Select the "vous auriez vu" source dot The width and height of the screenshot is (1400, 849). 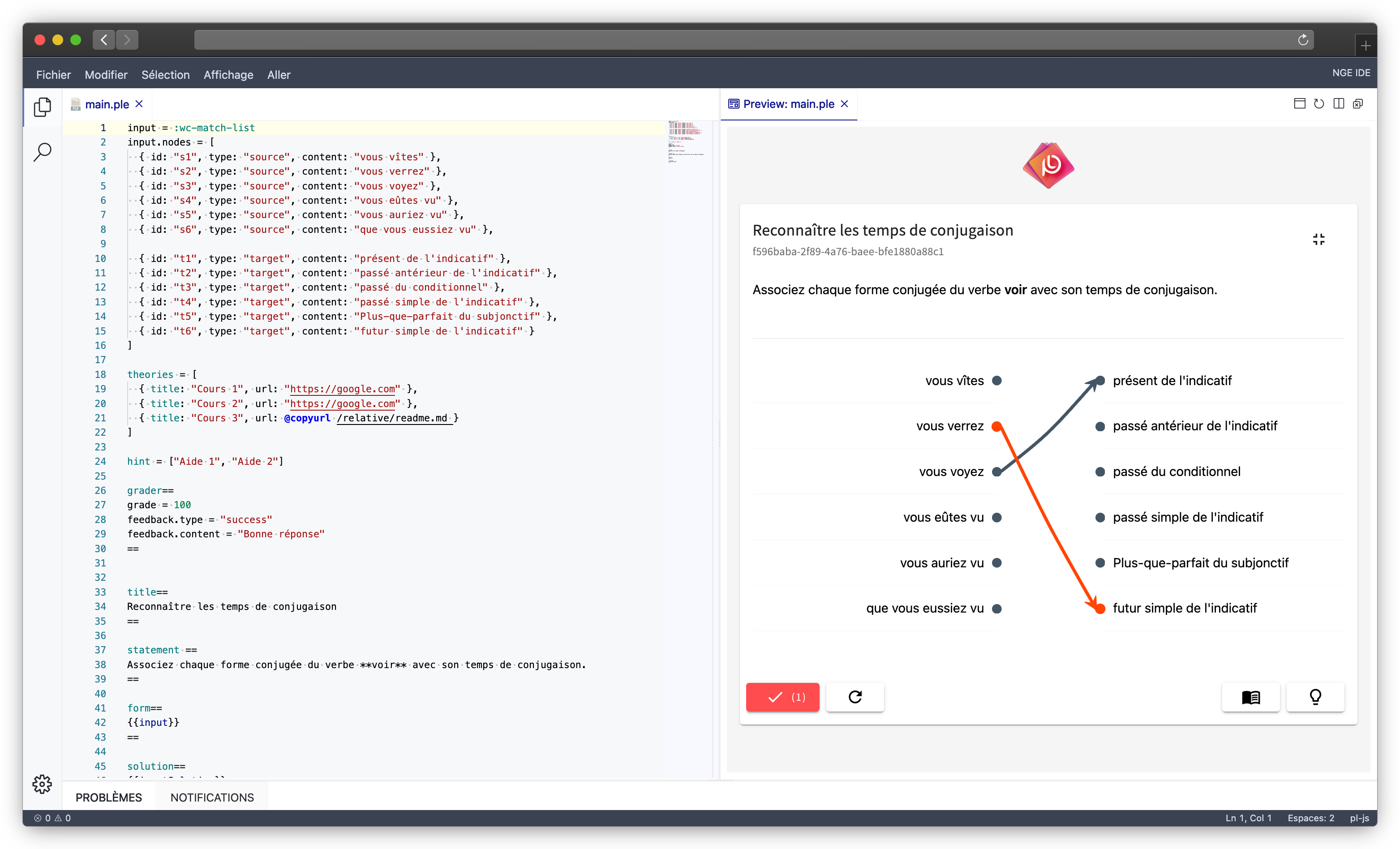996,562
